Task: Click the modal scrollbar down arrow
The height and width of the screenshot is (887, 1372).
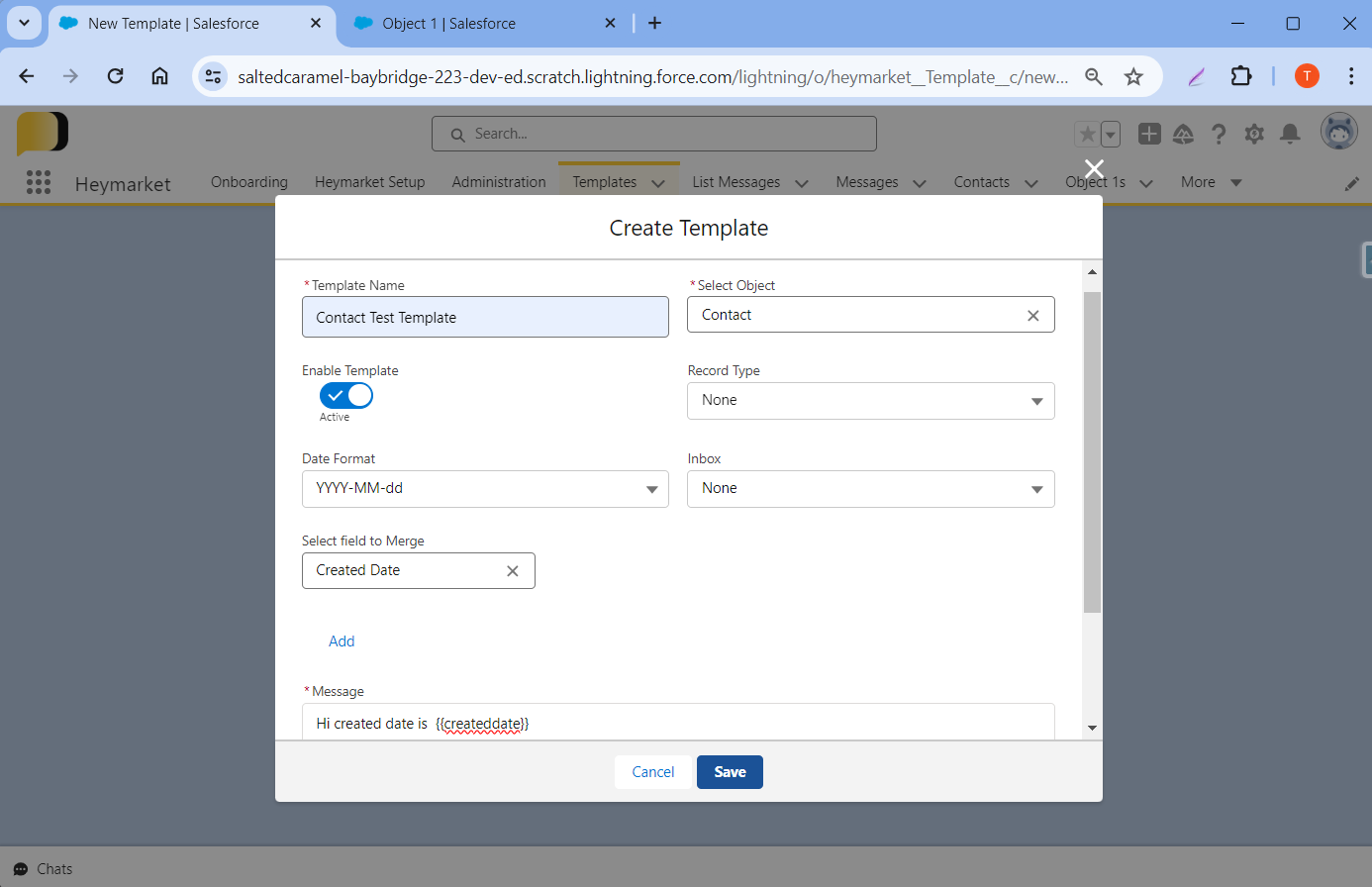Action: click(1092, 728)
